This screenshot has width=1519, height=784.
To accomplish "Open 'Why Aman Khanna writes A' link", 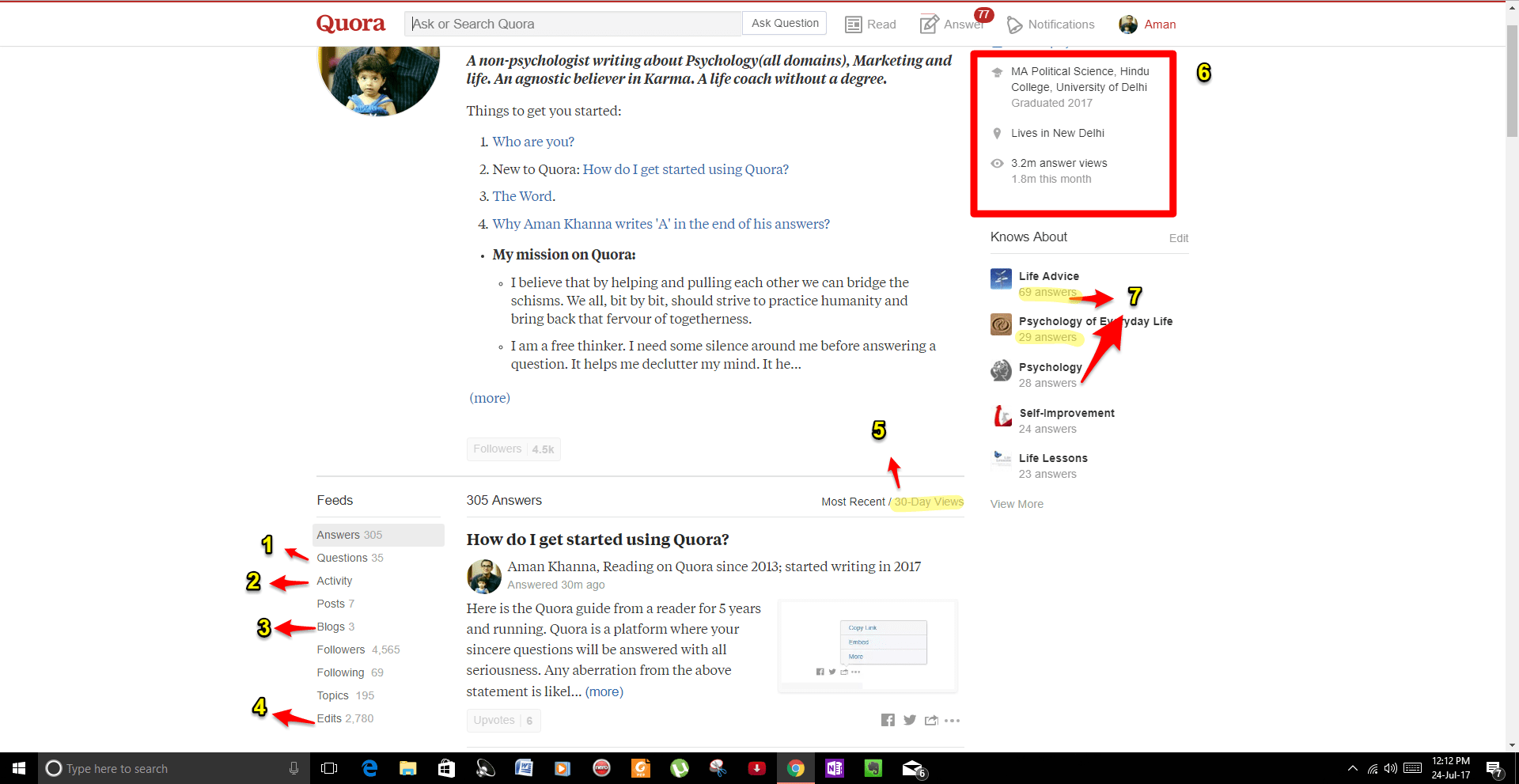I will pos(661,224).
